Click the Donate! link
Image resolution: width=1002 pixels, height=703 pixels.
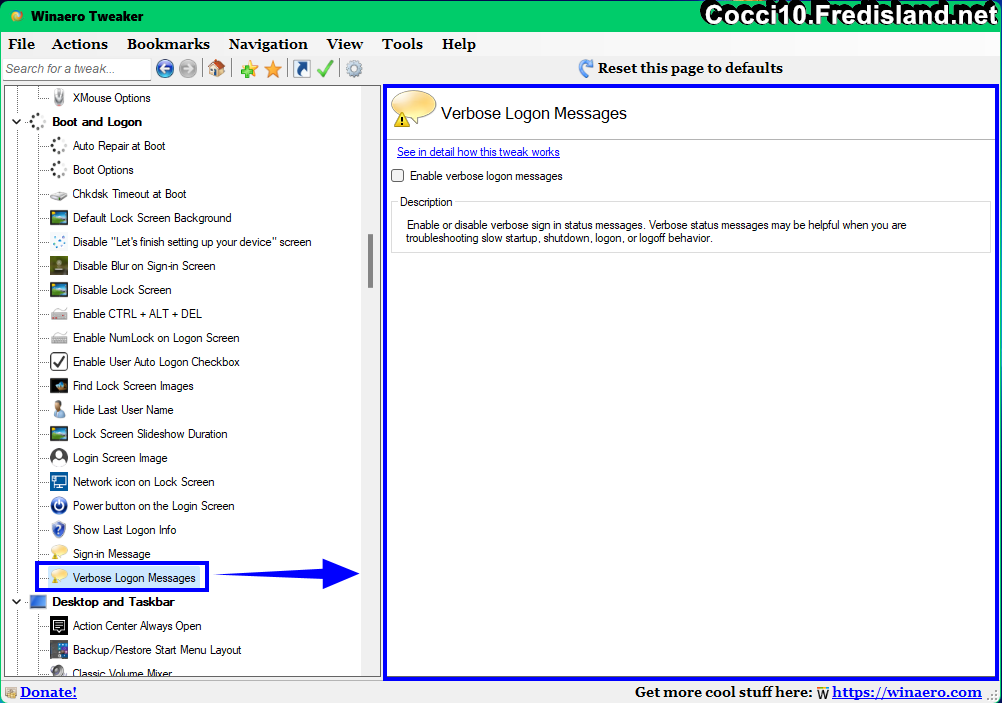[x=49, y=692]
